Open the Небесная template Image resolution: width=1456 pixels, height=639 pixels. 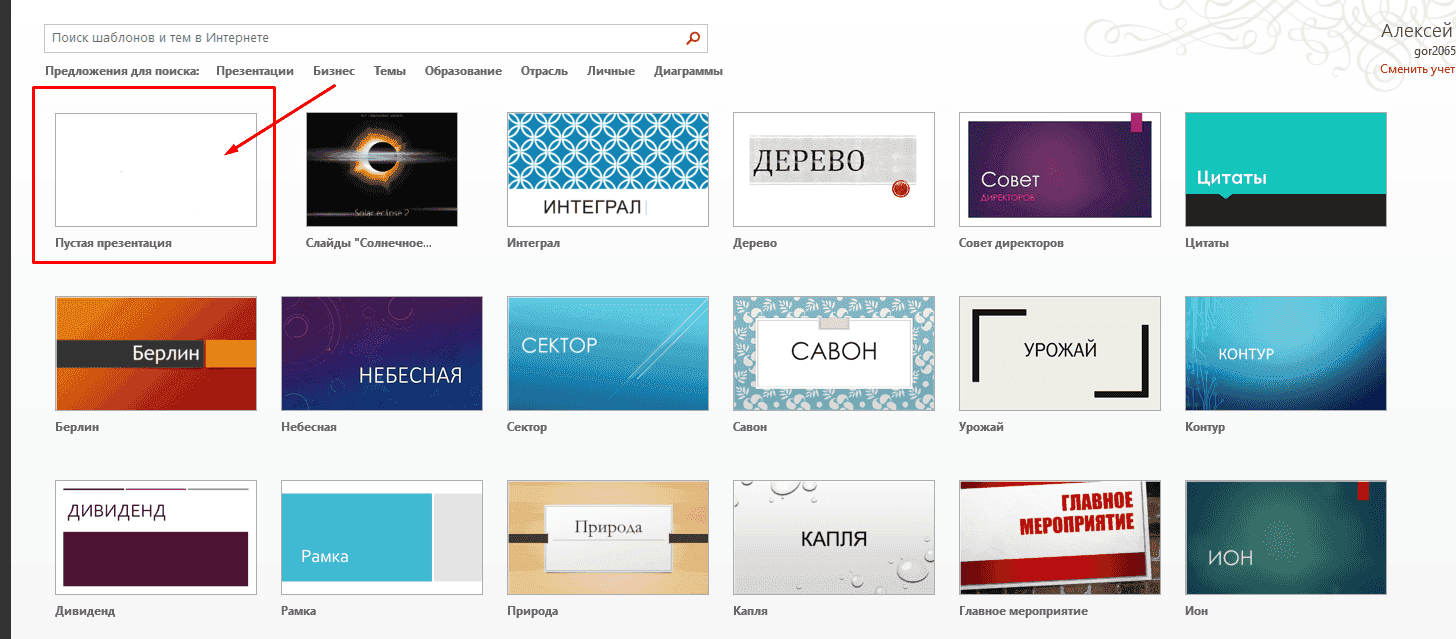coord(381,353)
